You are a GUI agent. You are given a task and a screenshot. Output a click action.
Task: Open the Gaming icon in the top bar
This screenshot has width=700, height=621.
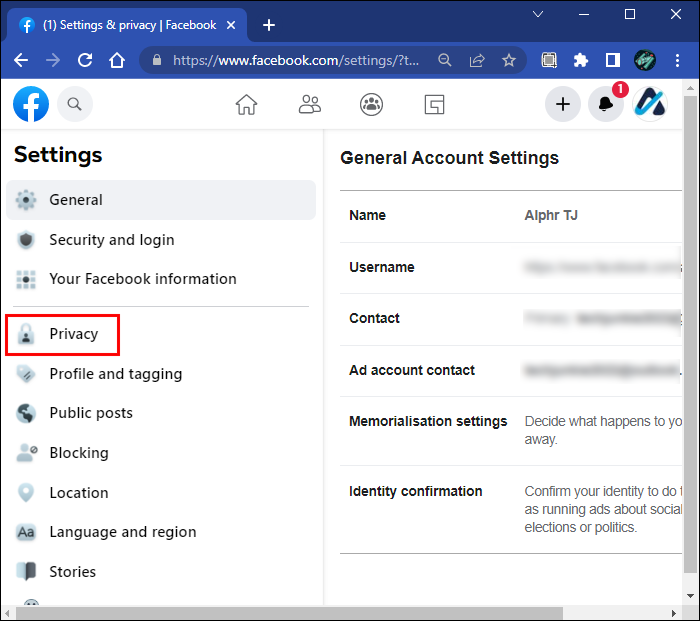pyautogui.click(x=434, y=104)
